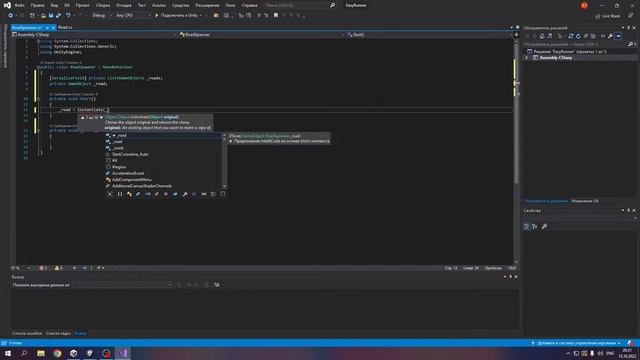Image resolution: width=640 pixels, height=360 pixels.
Task: Click the editor vertical scrollbar
Action: (516, 151)
